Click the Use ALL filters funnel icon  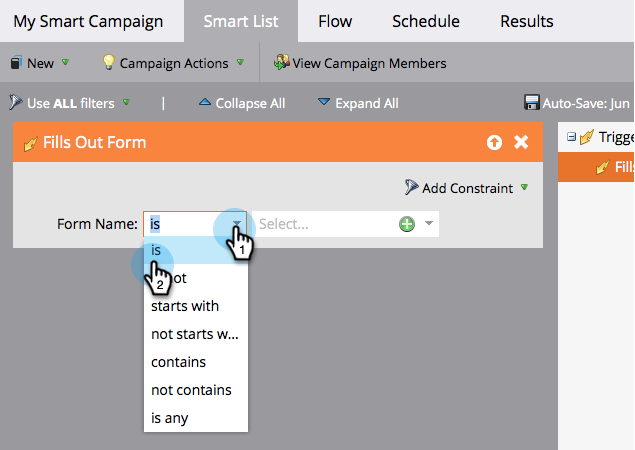click(x=15, y=103)
